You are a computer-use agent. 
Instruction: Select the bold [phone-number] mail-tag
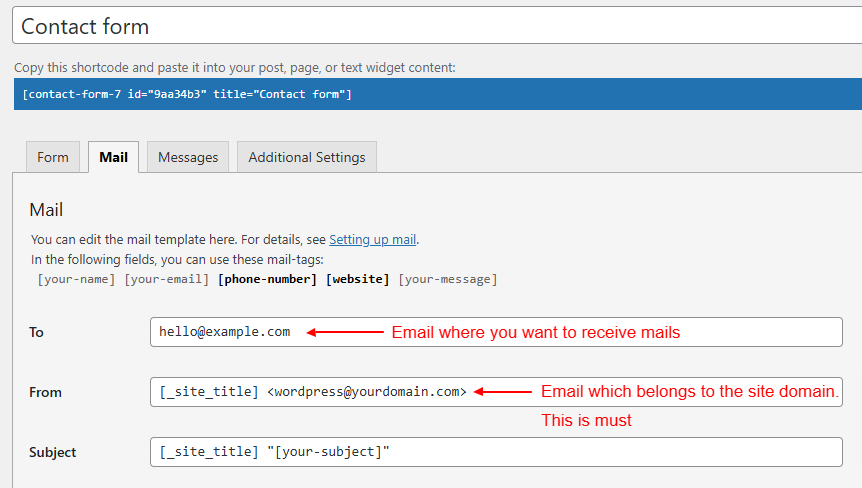coord(267,279)
